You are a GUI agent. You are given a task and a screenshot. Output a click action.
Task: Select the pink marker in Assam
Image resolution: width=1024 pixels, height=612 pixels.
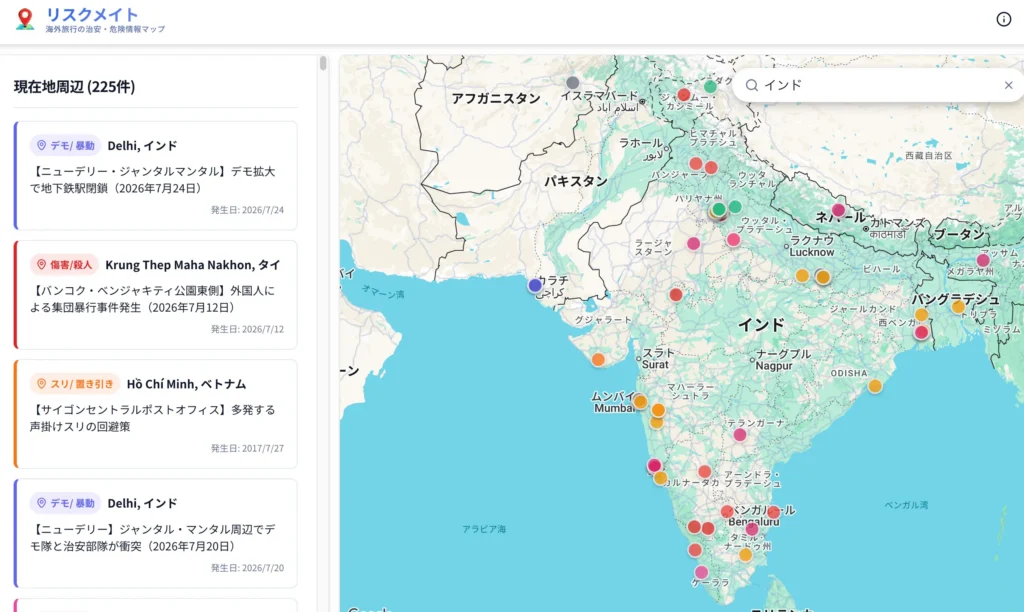tap(983, 260)
